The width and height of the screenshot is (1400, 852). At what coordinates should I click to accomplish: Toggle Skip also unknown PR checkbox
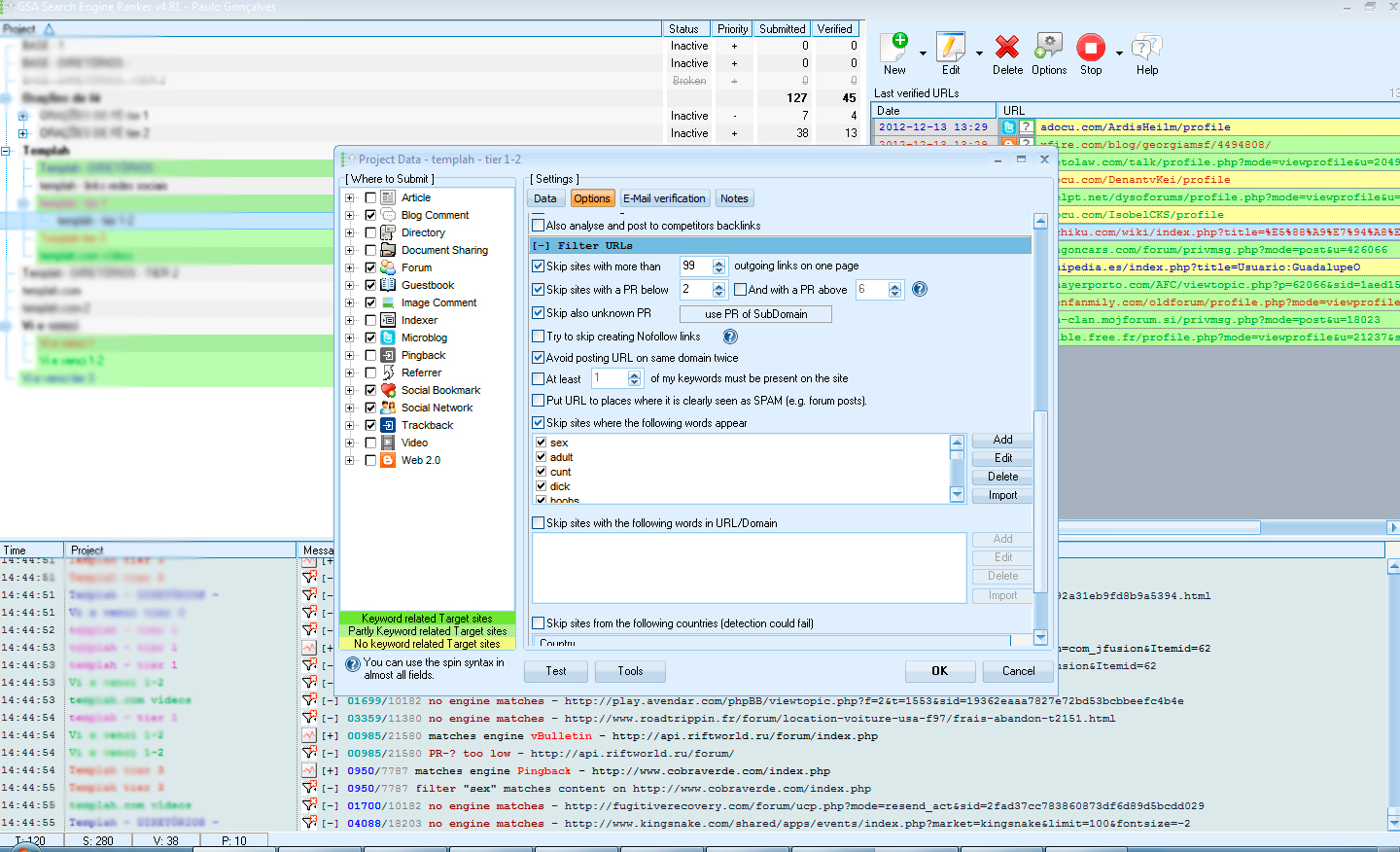pos(538,313)
